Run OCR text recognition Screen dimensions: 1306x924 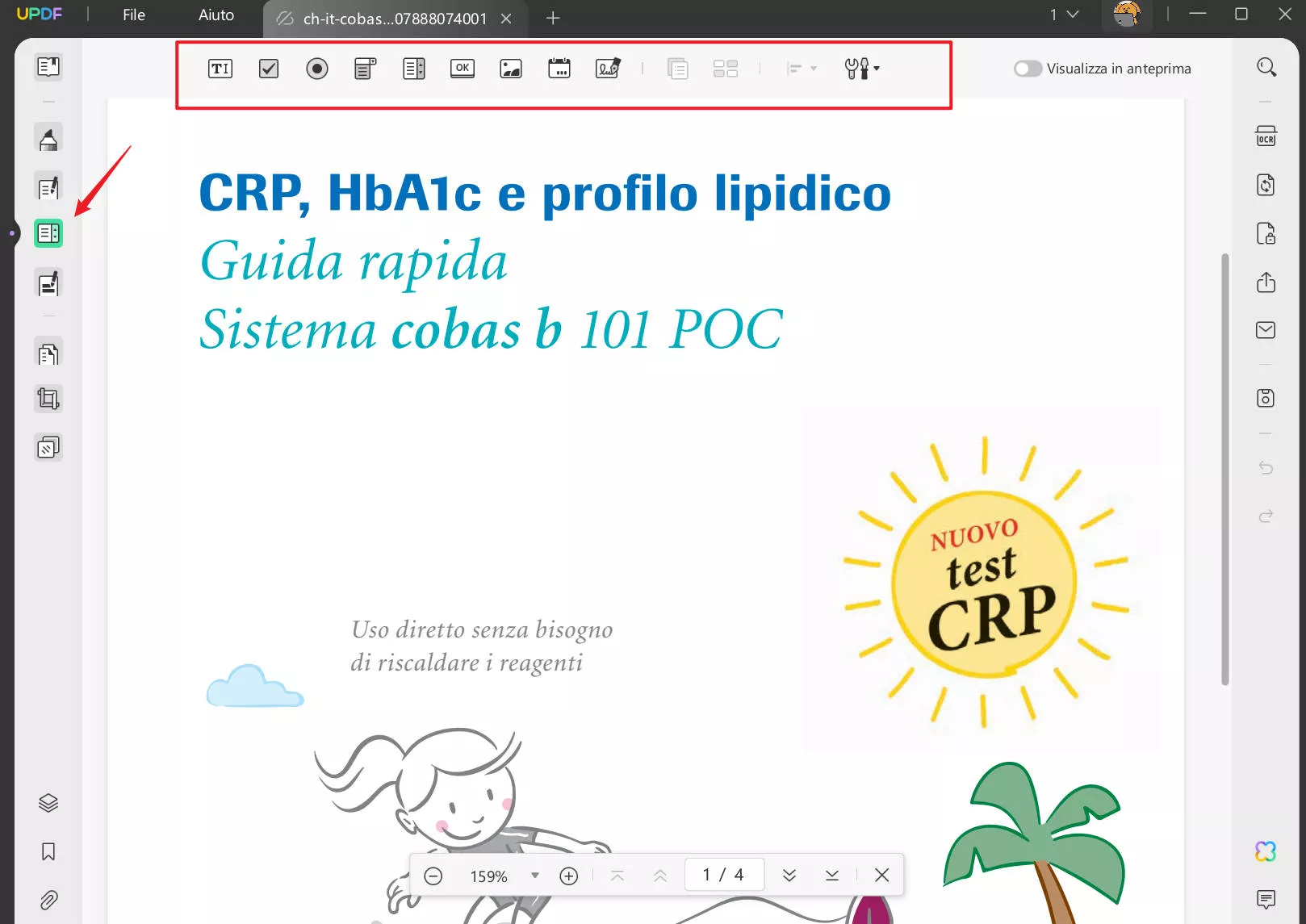(1266, 136)
